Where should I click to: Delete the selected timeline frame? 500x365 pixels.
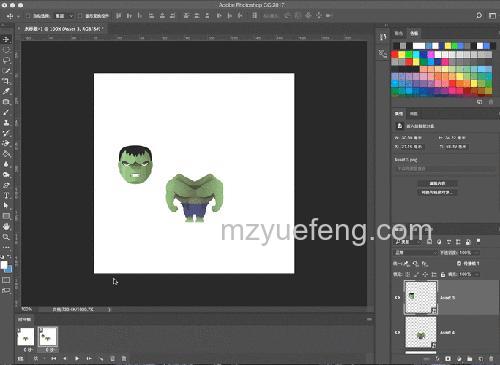pos(124,359)
